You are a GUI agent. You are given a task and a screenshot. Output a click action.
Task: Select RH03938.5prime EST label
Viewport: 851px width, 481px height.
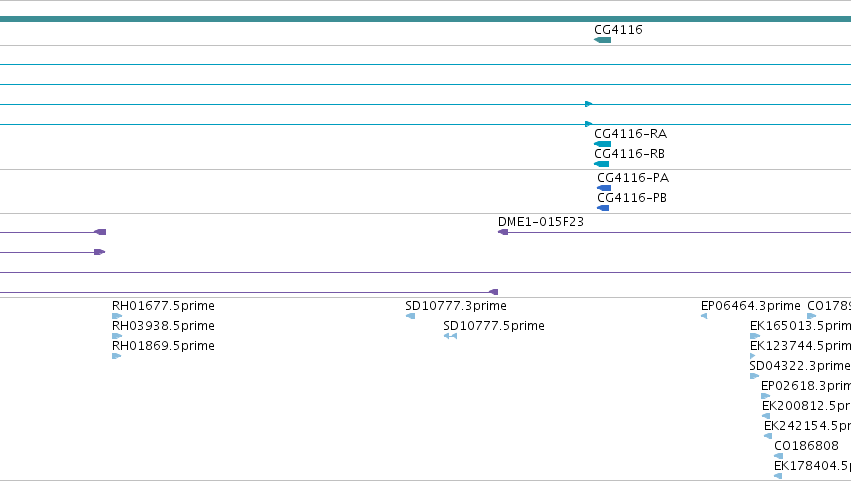[163, 326]
